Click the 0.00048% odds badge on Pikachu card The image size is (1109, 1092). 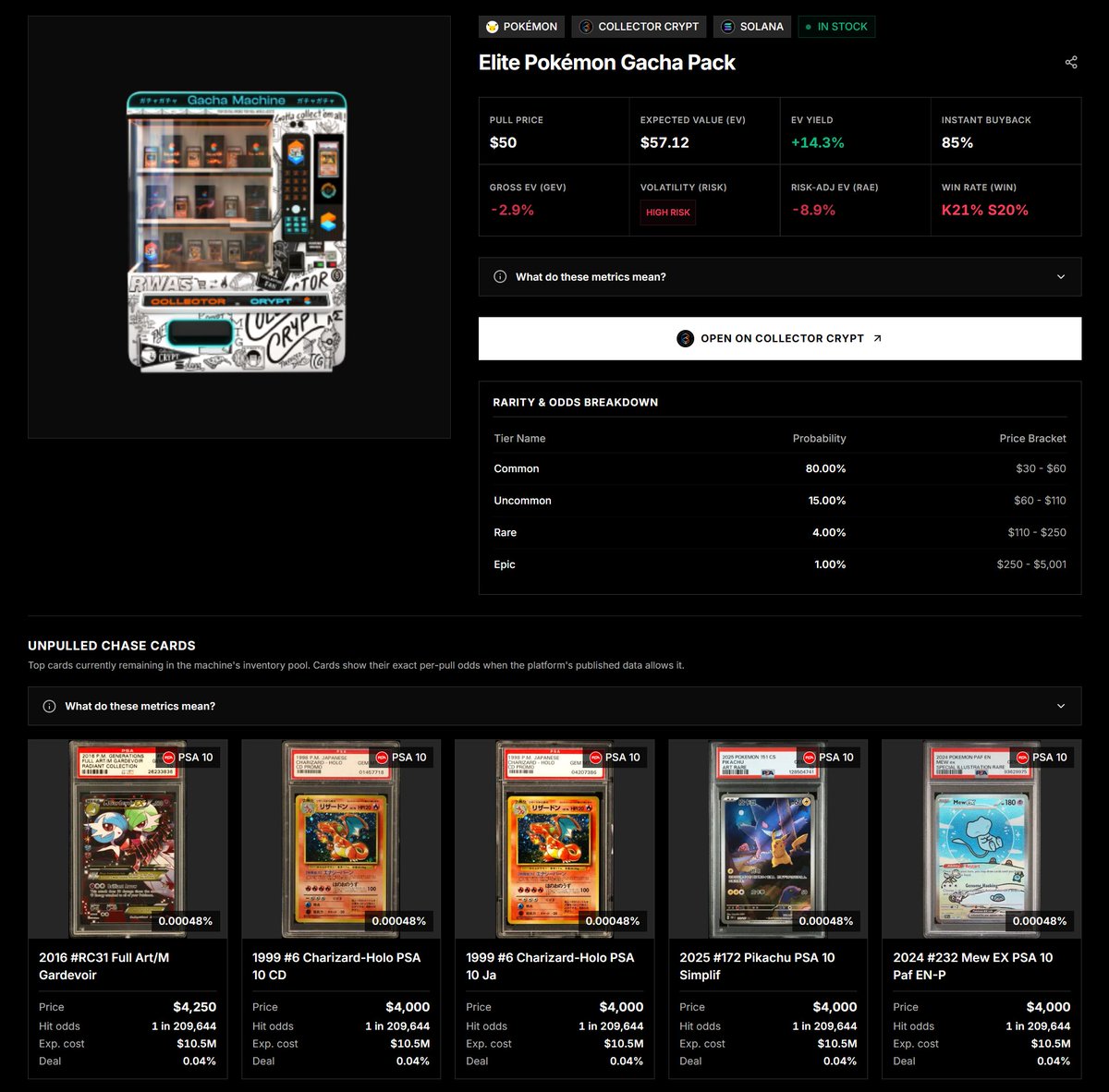pos(826,921)
